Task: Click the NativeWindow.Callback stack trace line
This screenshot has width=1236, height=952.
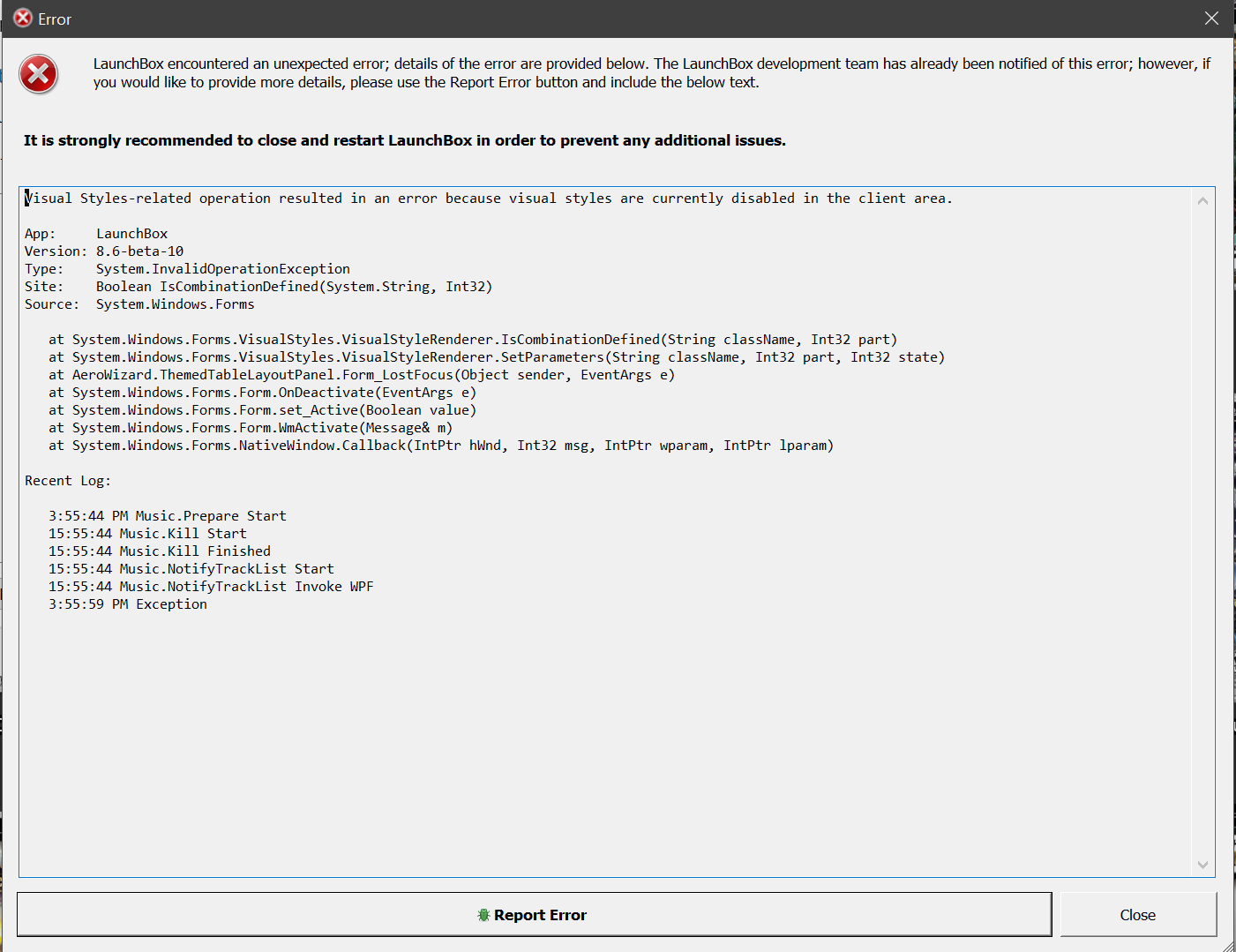Action: pos(441,446)
